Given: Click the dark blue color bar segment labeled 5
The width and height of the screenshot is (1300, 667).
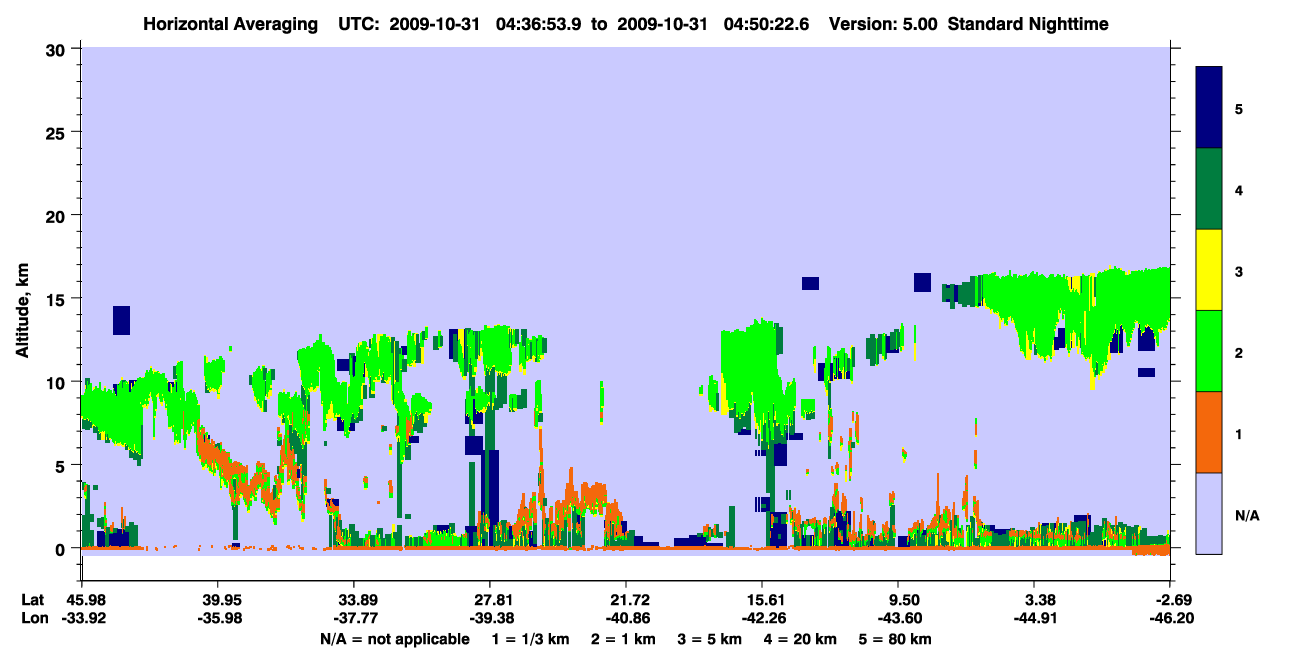Looking at the screenshot, I should [1209, 107].
